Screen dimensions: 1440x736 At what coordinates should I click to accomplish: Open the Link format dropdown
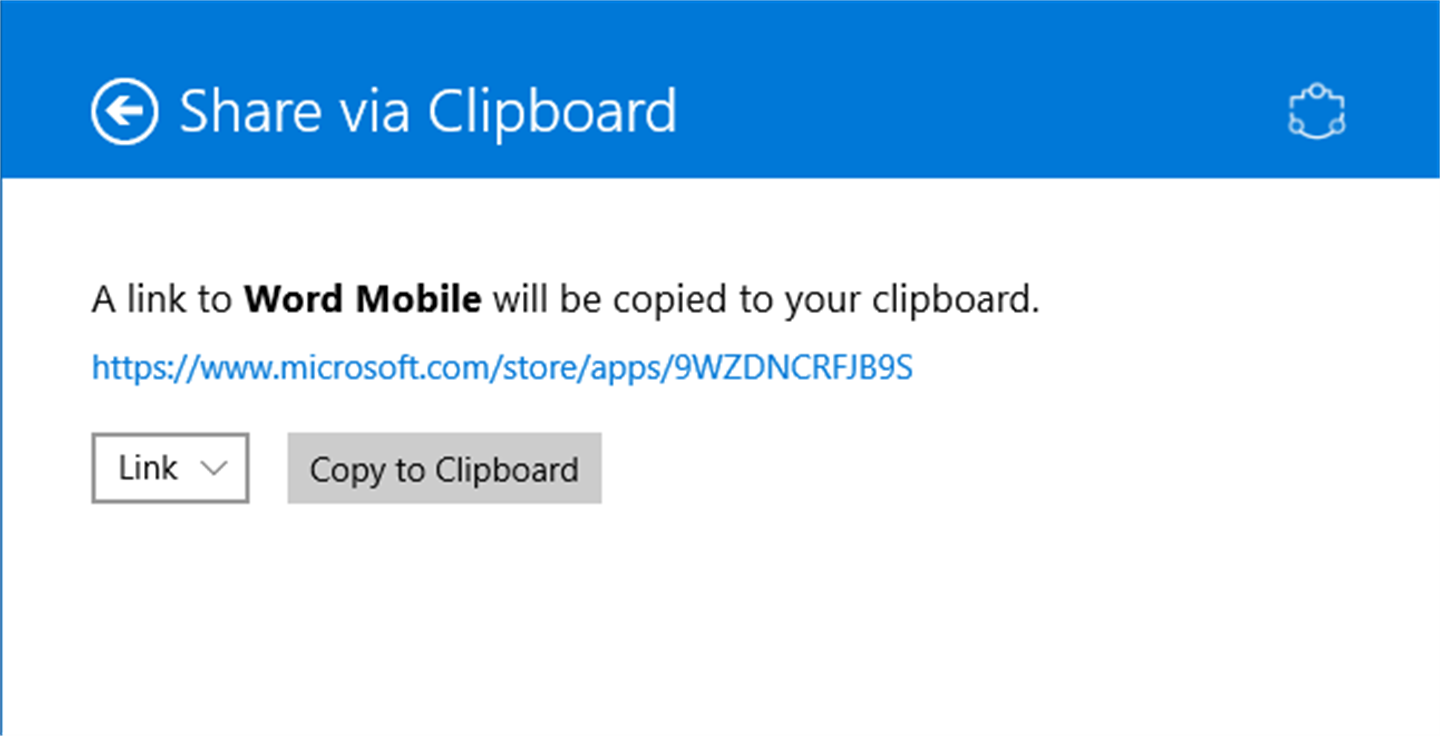[x=170, y=468]
